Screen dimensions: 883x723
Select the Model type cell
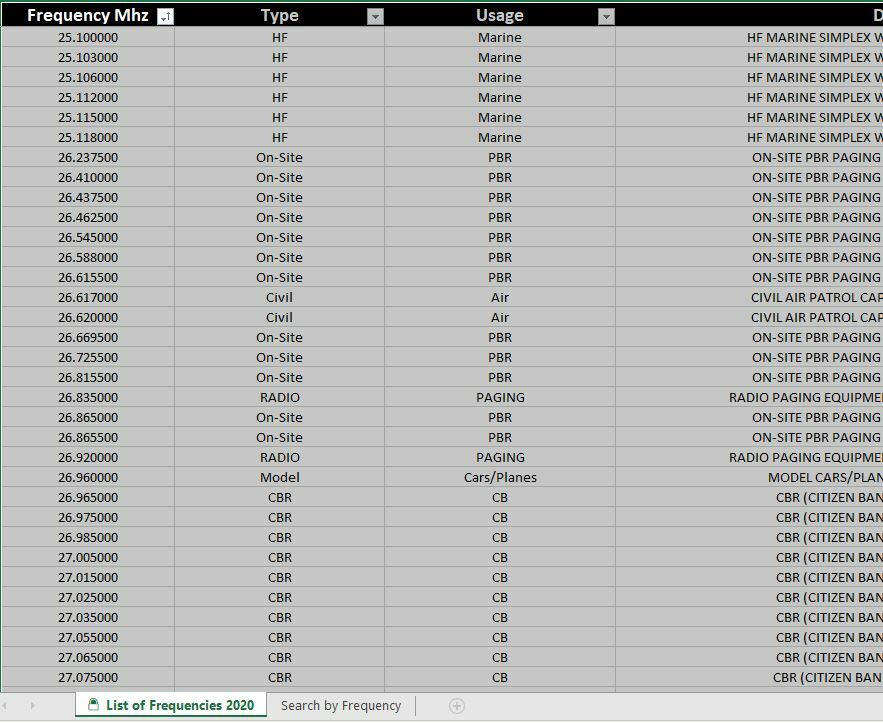(279, 477)
